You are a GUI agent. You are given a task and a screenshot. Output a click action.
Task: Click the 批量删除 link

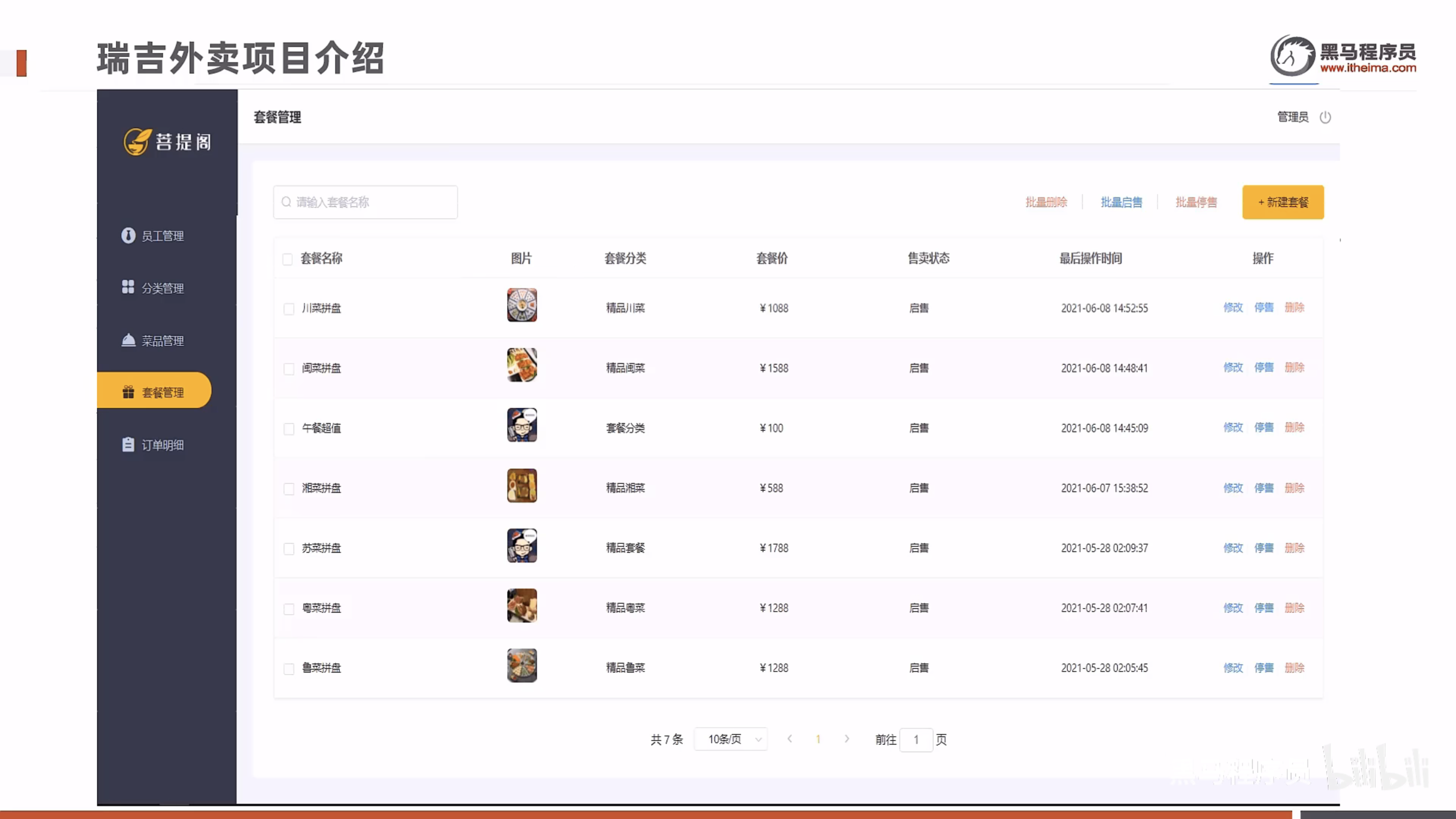(x=1046, y=202)
